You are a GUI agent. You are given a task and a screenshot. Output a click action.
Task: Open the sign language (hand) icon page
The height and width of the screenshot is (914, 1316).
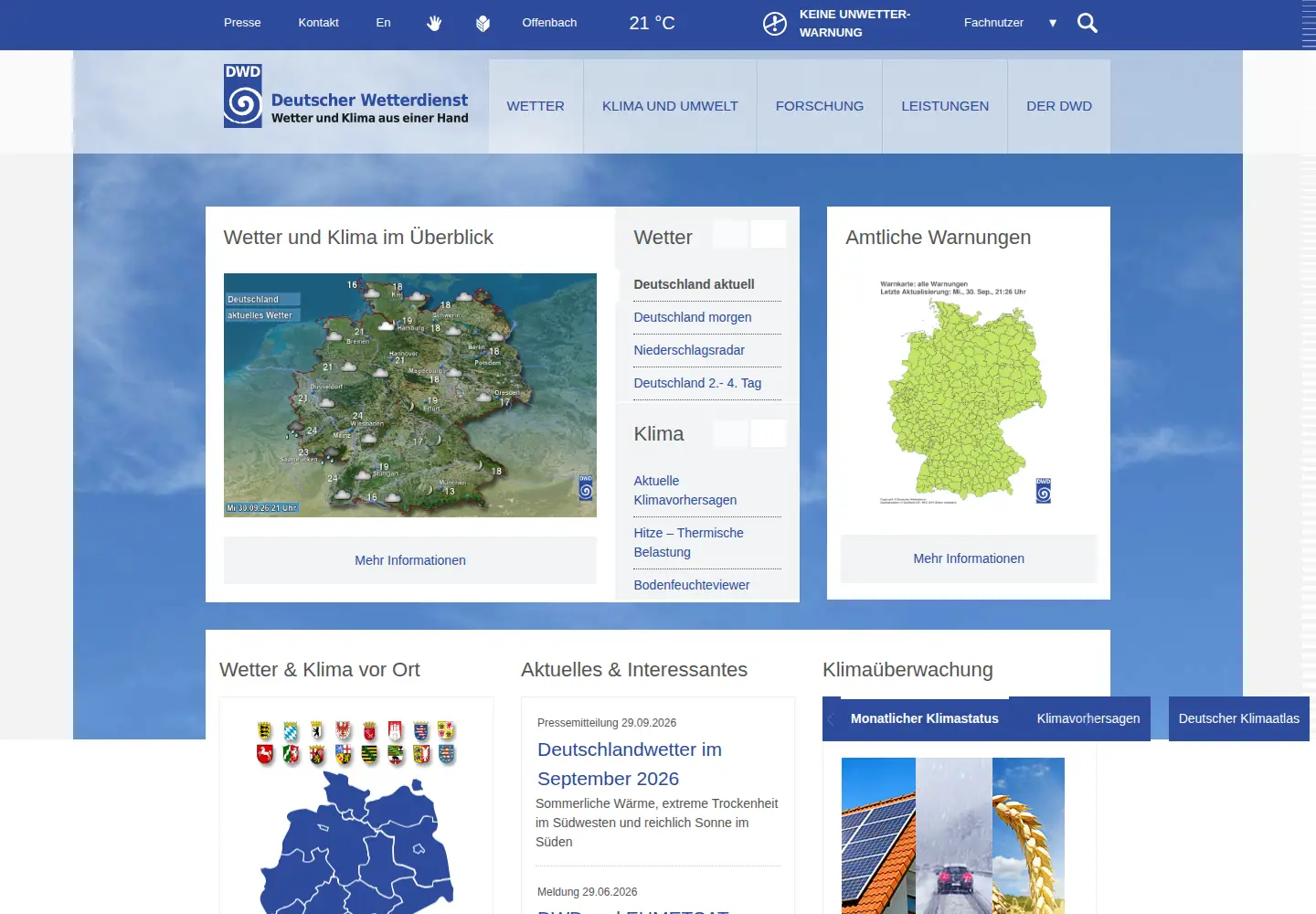point(434,23)
